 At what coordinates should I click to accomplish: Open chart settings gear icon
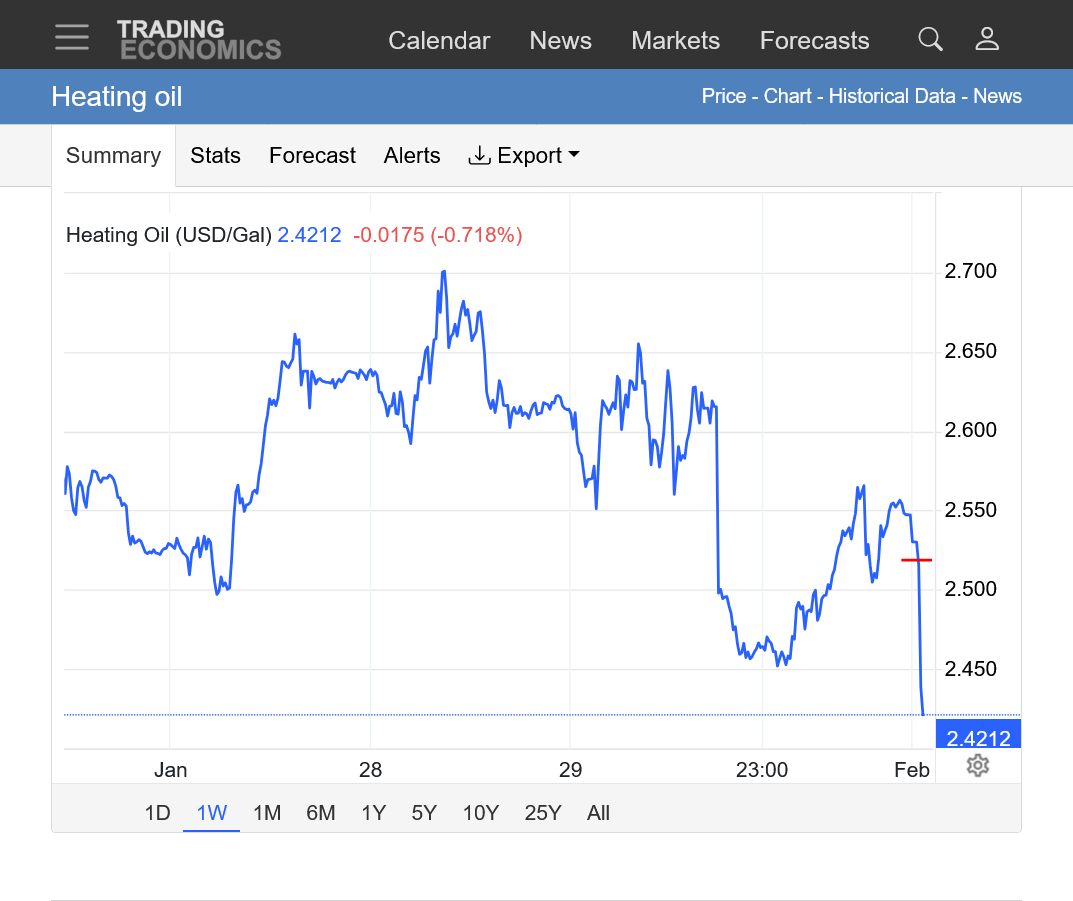point(978,766)
